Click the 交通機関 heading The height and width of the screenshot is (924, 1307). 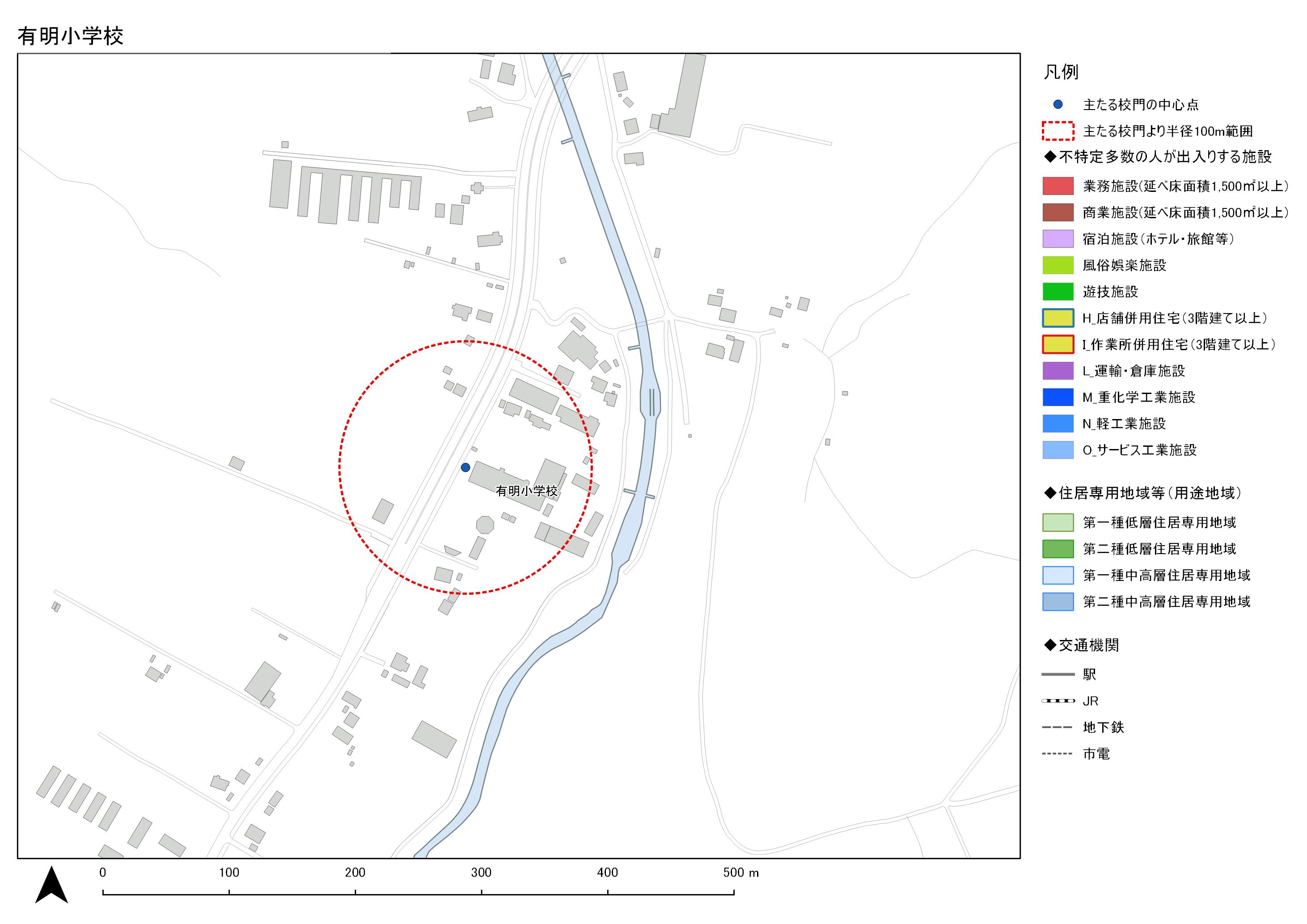pos(1082,645)
